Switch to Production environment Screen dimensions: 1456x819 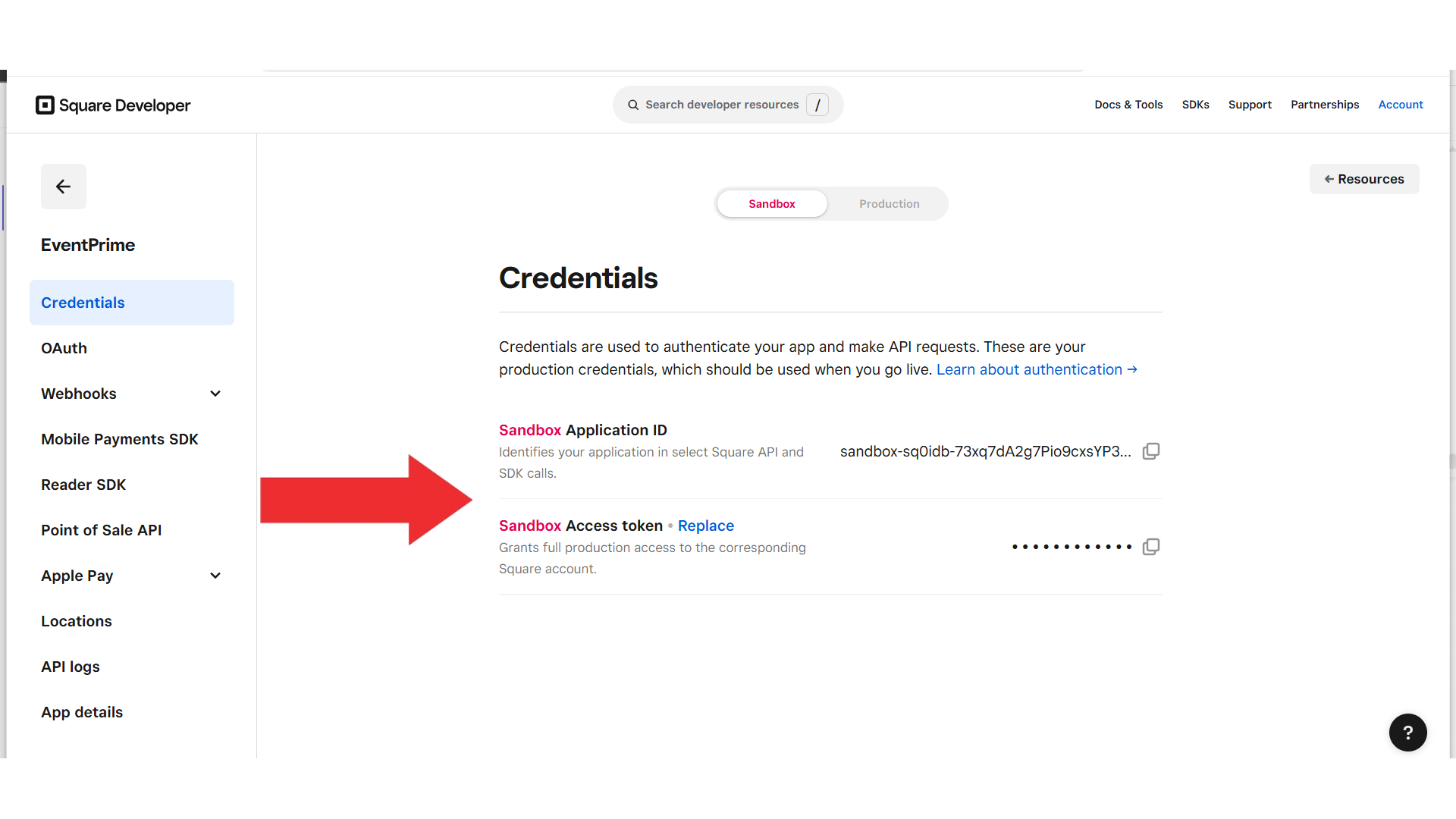889,204
